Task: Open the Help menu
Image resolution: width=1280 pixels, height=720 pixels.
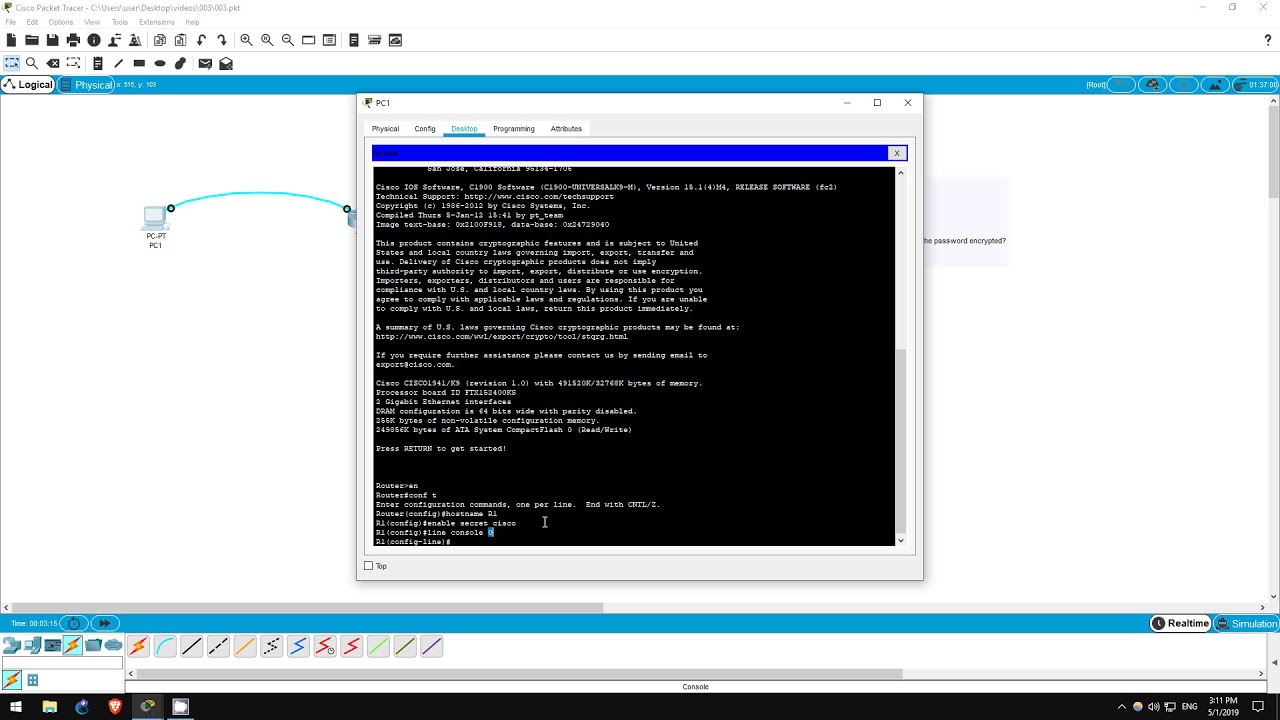Action: pos(192,22)
